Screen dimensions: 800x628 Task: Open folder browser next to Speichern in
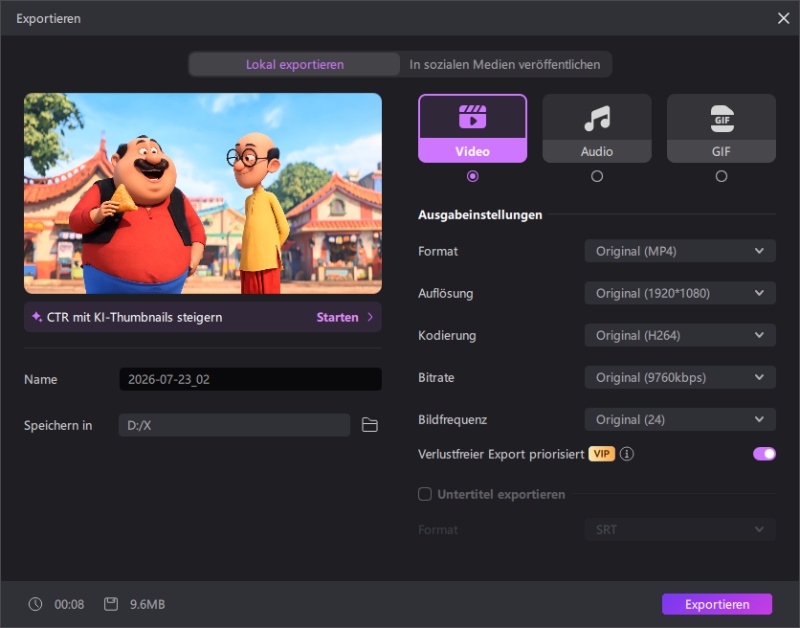pyautogui.click(x=369, y=425)
